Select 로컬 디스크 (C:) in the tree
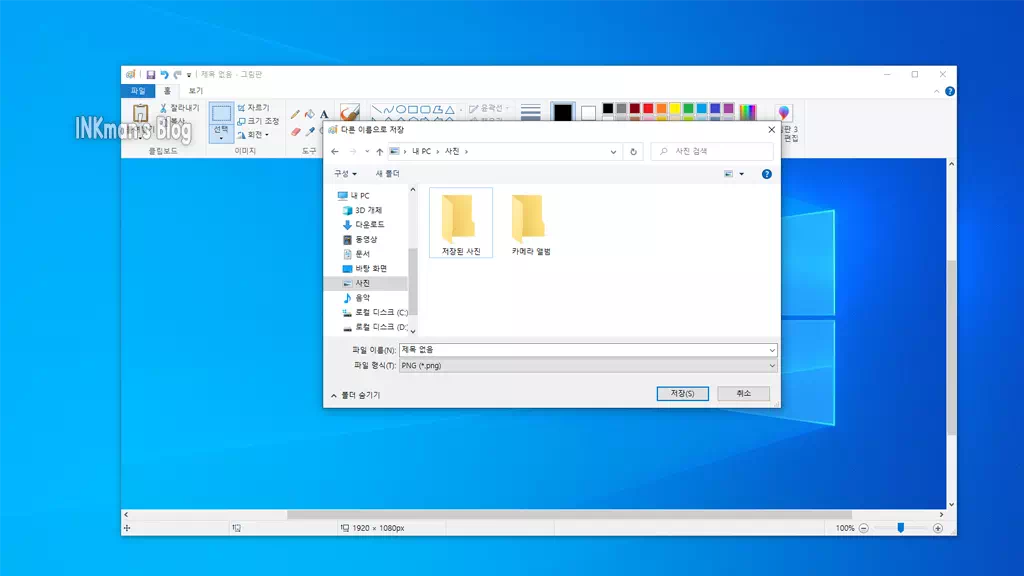The width and height of the screenshot is (1024, 576). (376, 312)
